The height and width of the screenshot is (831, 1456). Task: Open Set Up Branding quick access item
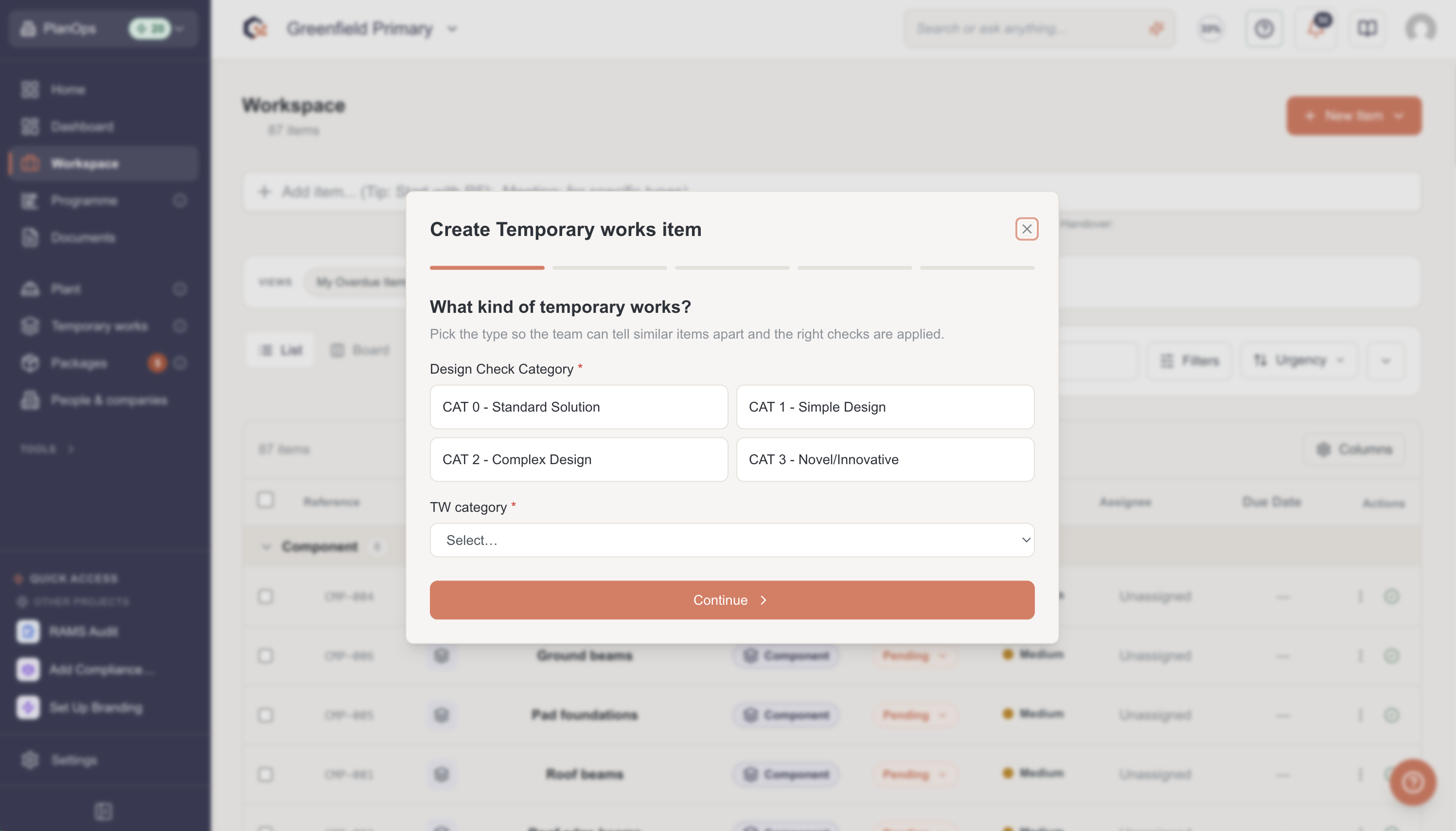click(80, 707)
